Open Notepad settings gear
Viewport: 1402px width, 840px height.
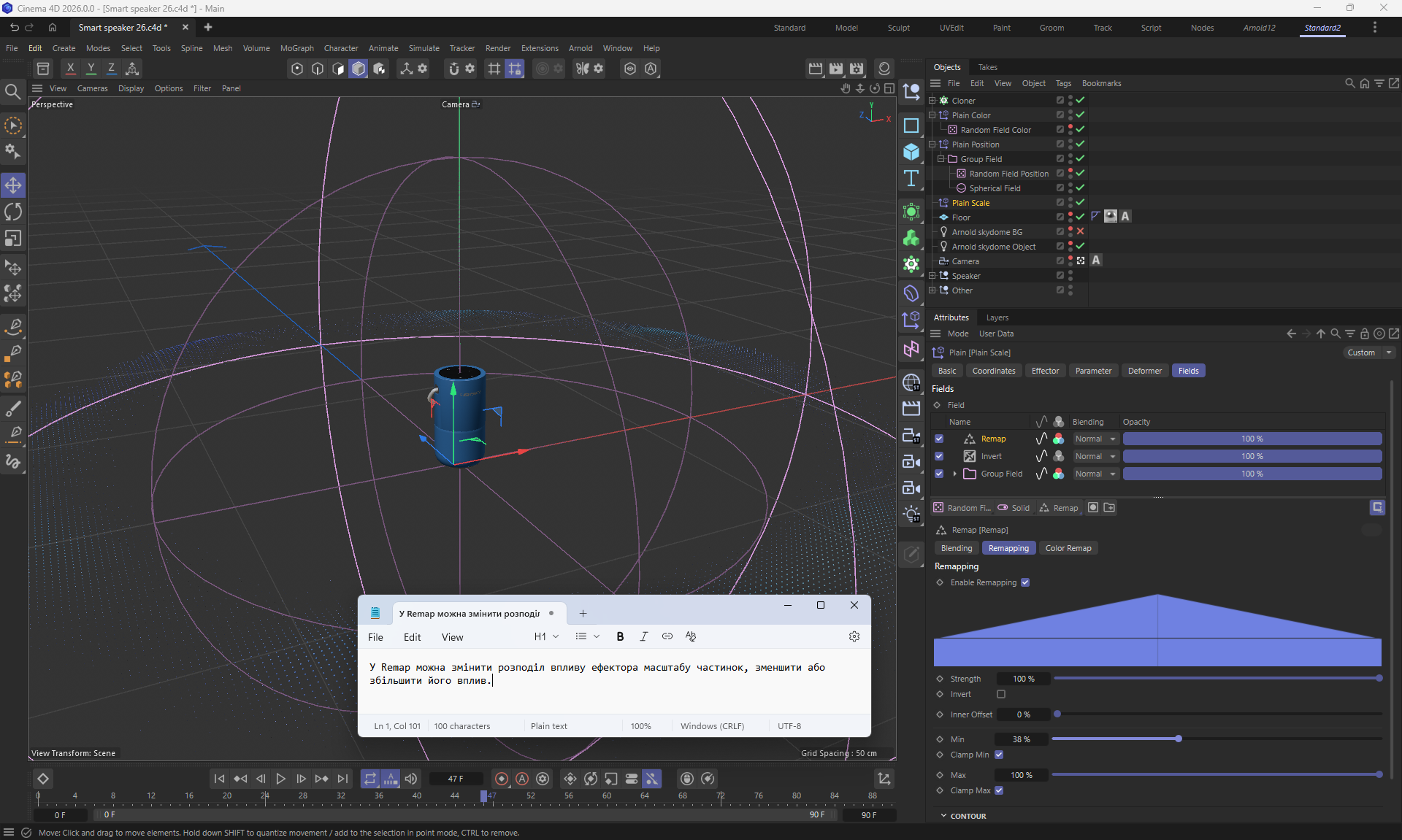pos(854,636)
